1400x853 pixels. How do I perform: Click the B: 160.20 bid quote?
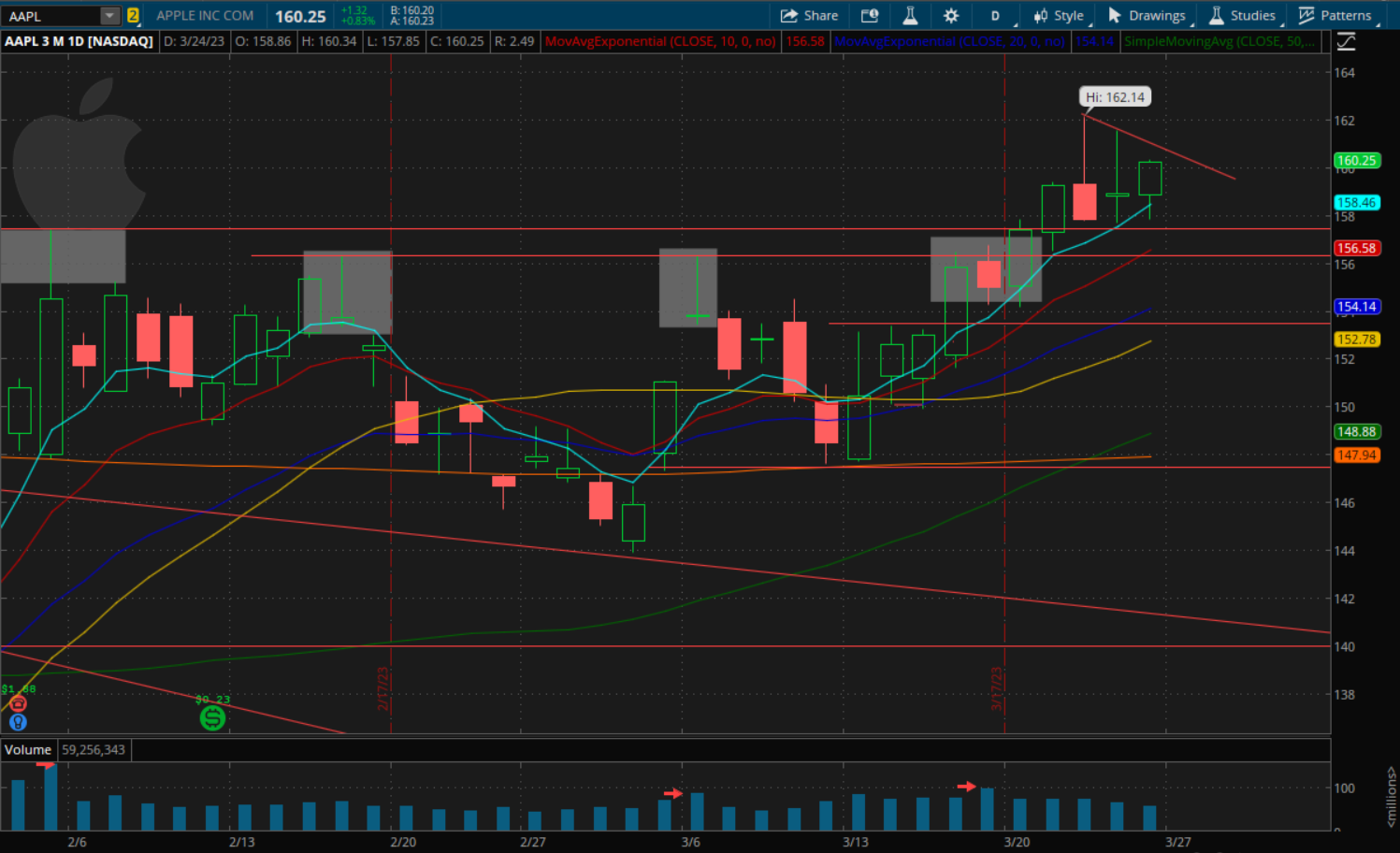412,10
